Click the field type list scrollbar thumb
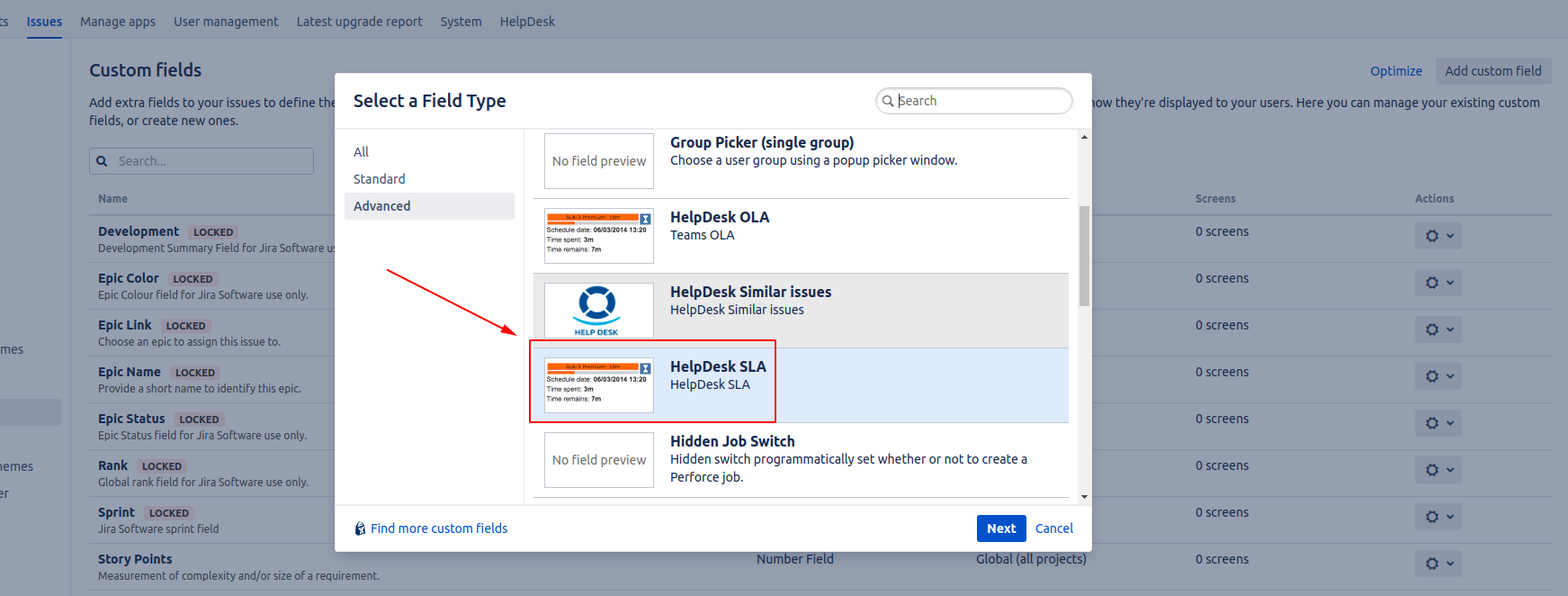The image size is (1568, 596). (1084, 256)
